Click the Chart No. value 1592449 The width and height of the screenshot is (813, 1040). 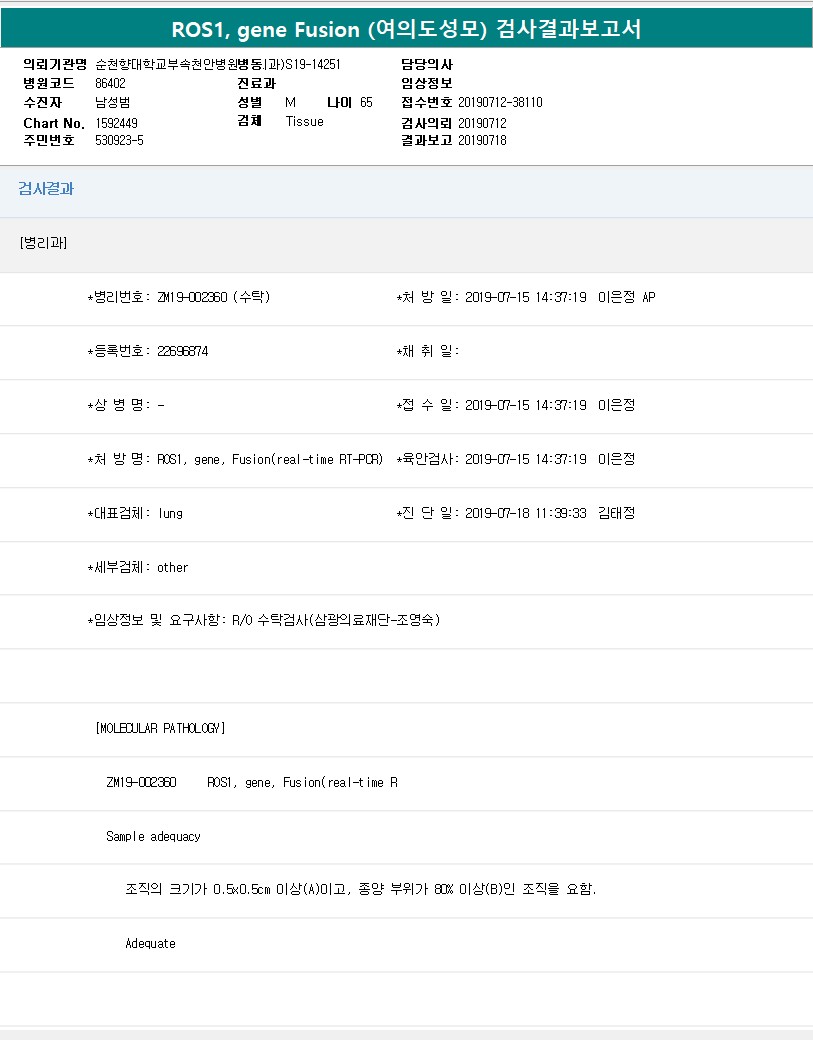point(116,123)
